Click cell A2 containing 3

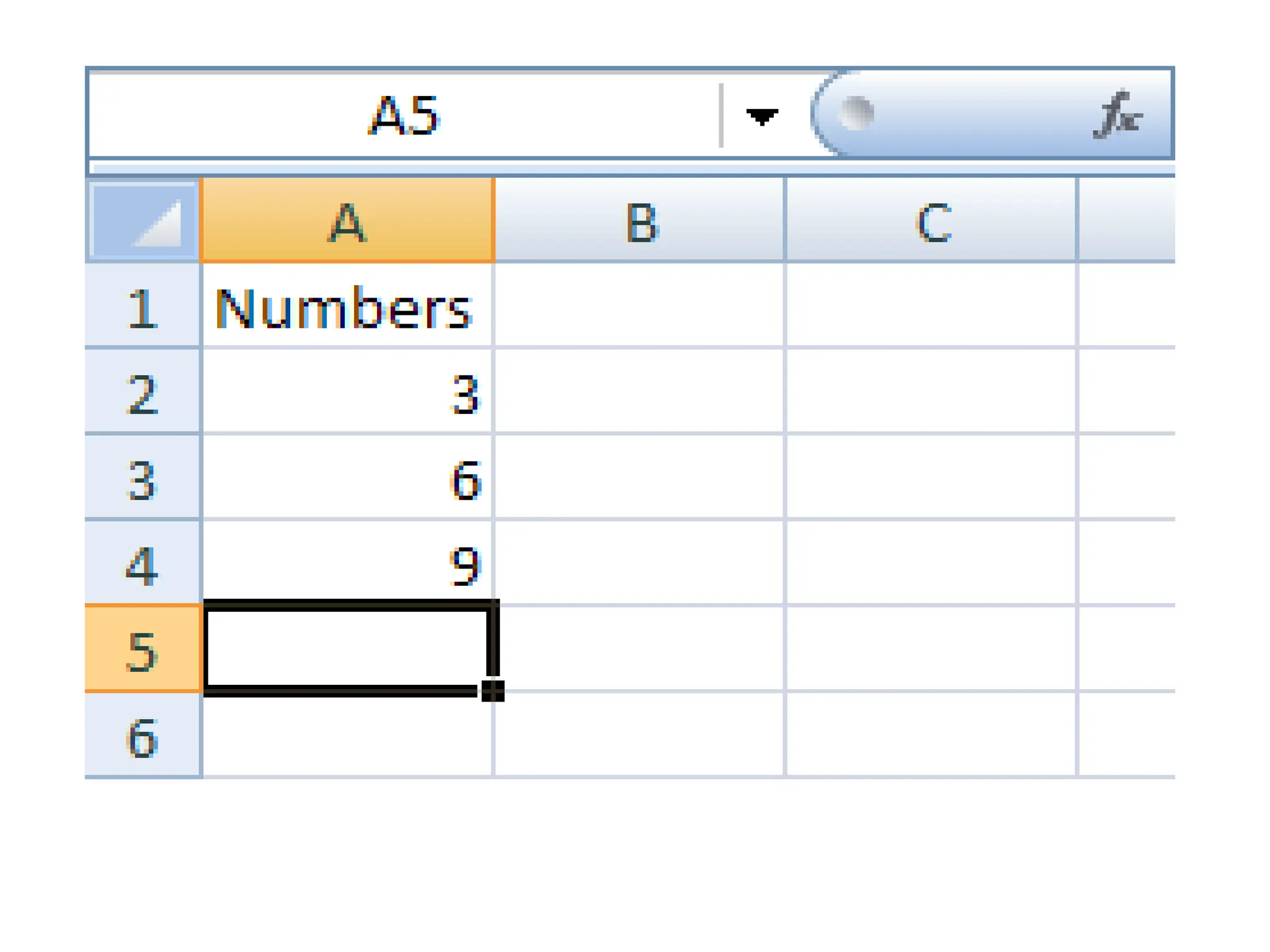(347, 392)
